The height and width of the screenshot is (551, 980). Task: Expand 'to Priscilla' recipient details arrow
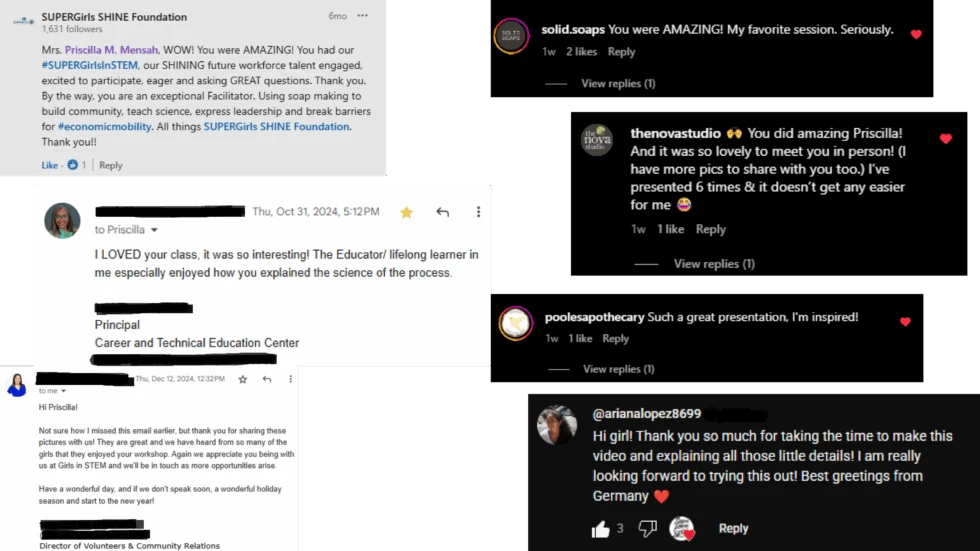(154, 230)
